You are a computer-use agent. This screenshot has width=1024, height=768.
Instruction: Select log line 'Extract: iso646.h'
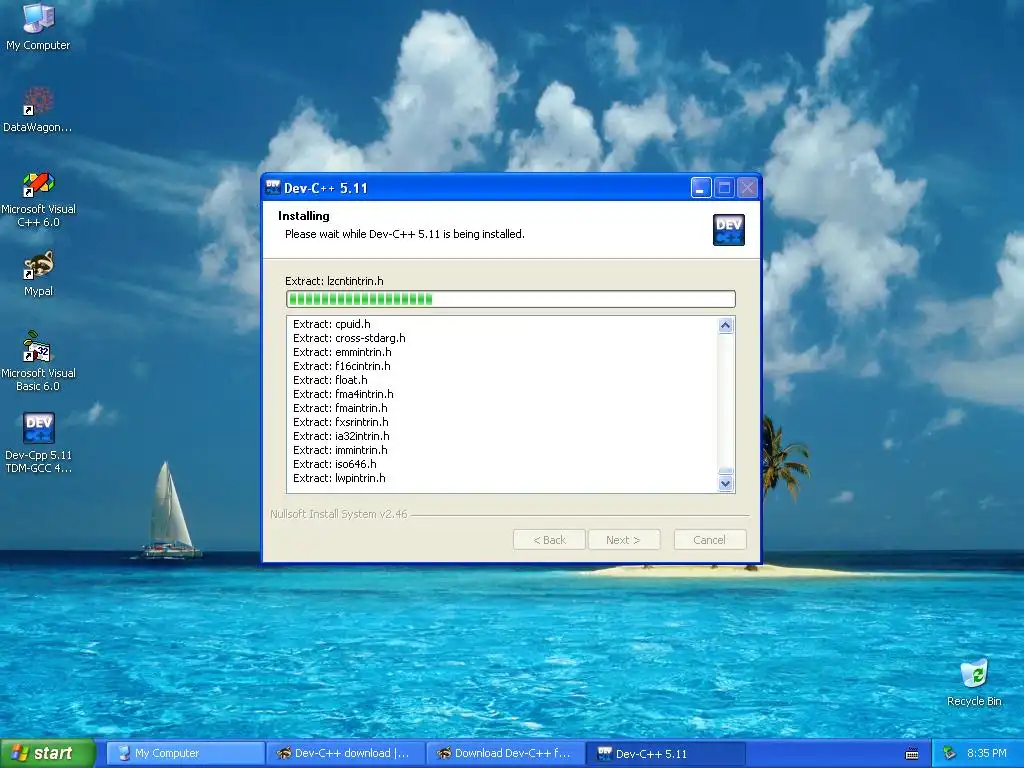point(335,464)
